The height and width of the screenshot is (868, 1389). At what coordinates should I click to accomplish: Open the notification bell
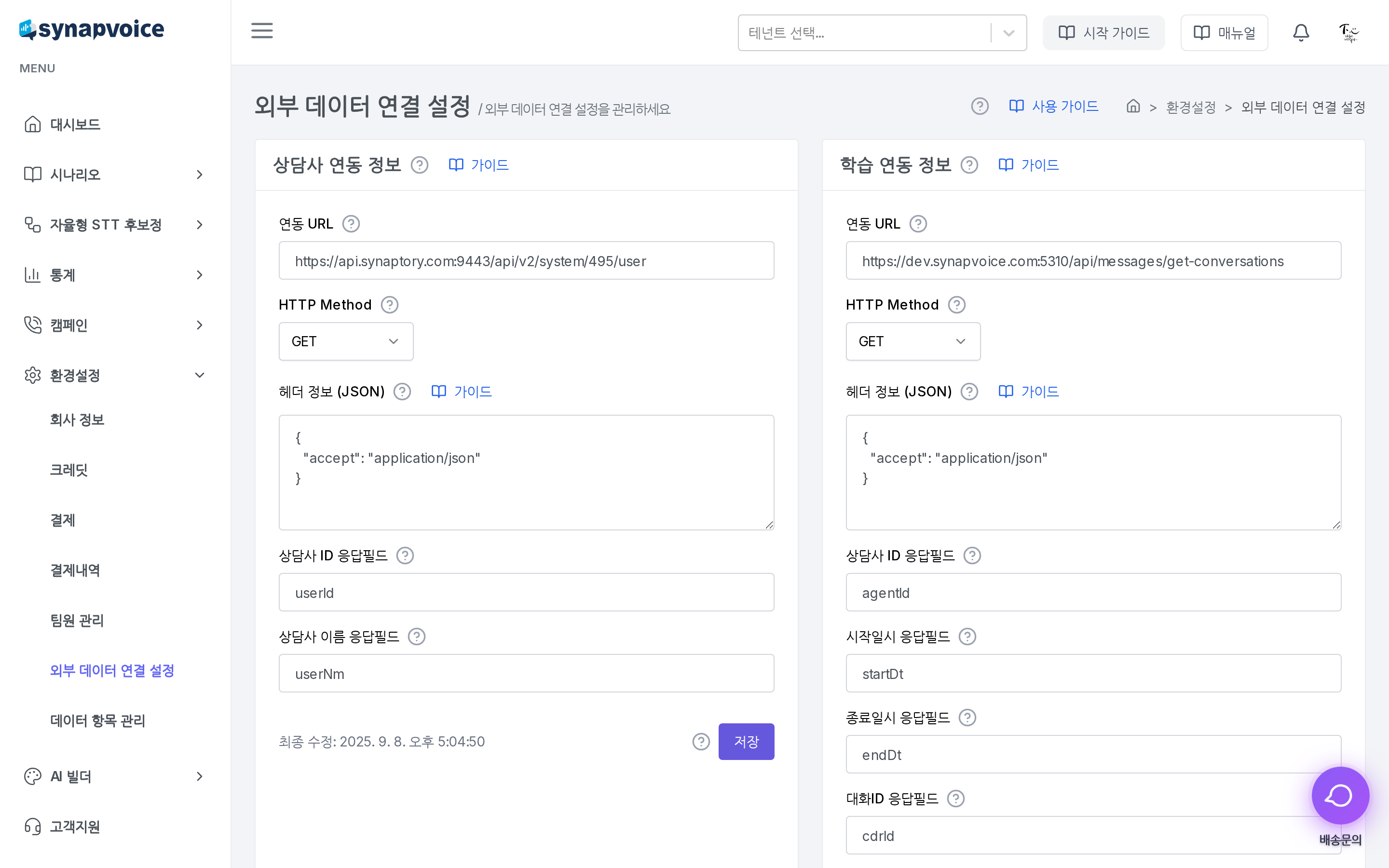coord(1301,33)
